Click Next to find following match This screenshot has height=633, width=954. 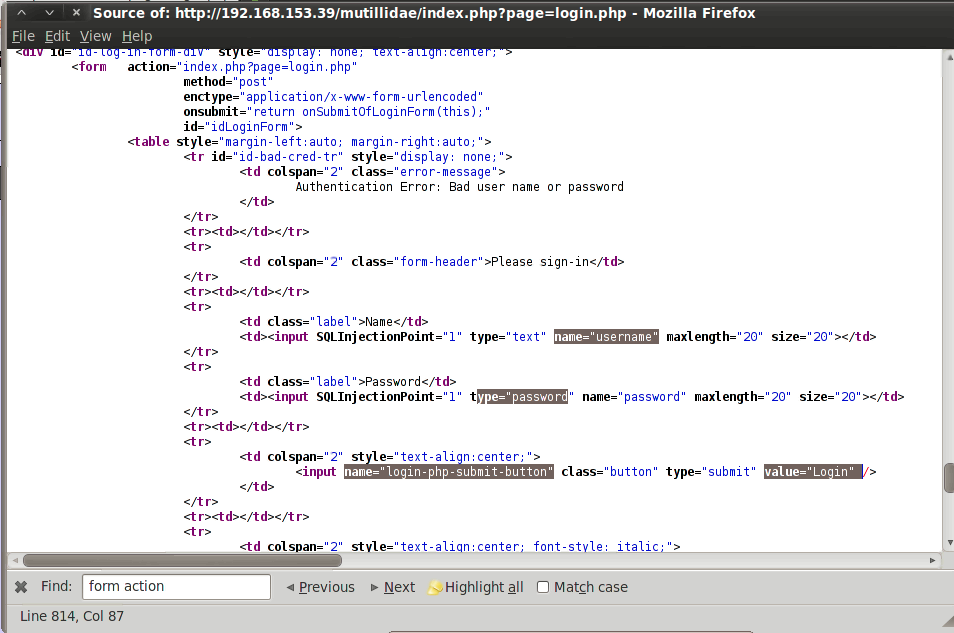click(393, 587)
